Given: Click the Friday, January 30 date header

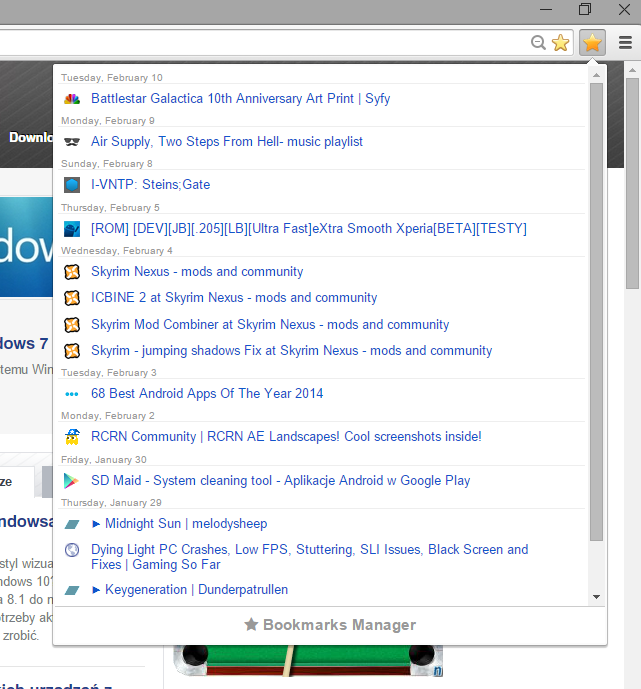Looking at the screenshot, I should pos(104,460).
